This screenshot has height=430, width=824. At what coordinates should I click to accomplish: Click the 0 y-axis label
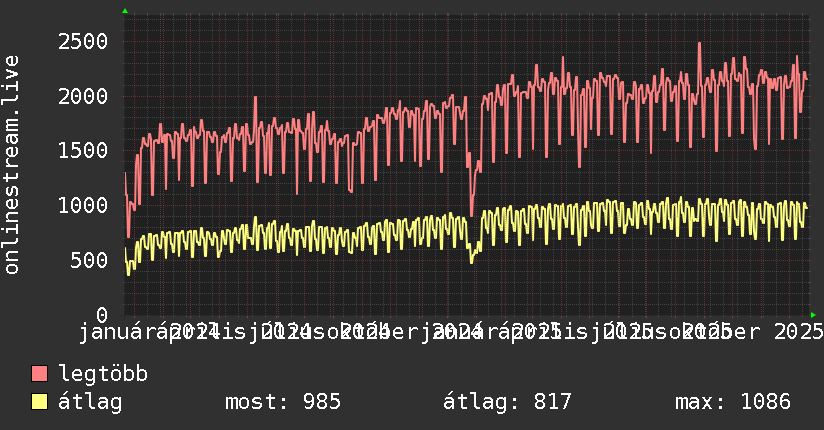click(x=102, y=315)
